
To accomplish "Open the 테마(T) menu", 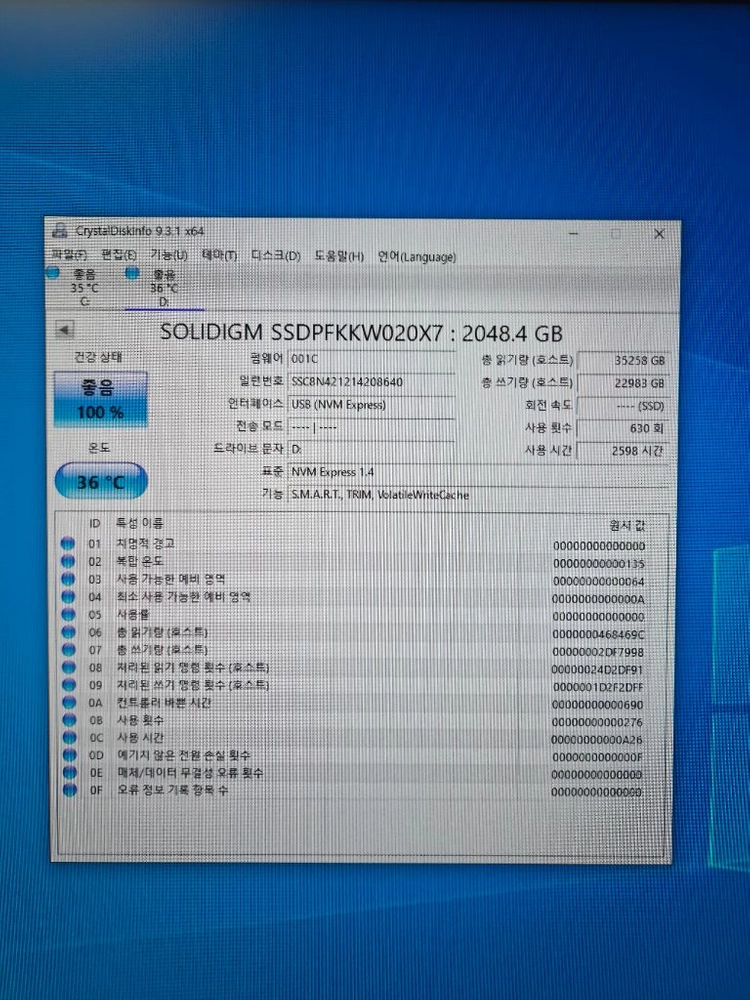I will (219, 255).
